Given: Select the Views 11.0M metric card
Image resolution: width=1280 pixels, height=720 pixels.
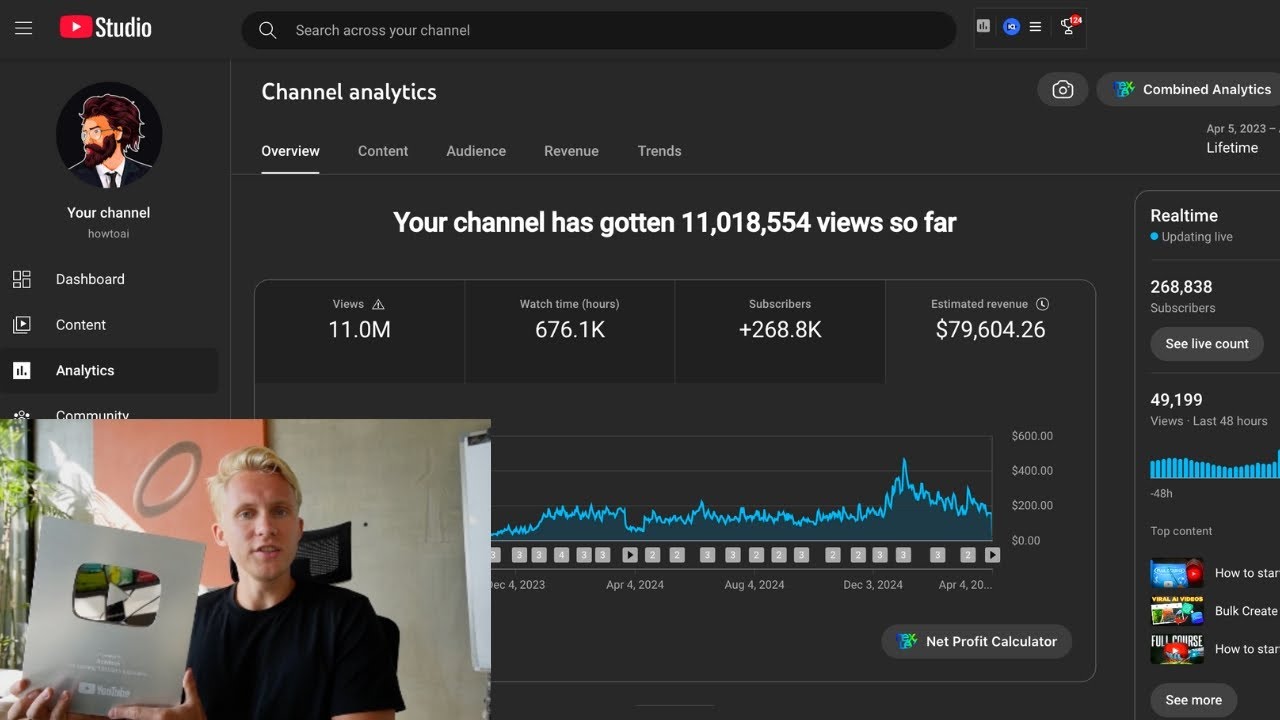Looking at the screenshot, I should (359, 331).
